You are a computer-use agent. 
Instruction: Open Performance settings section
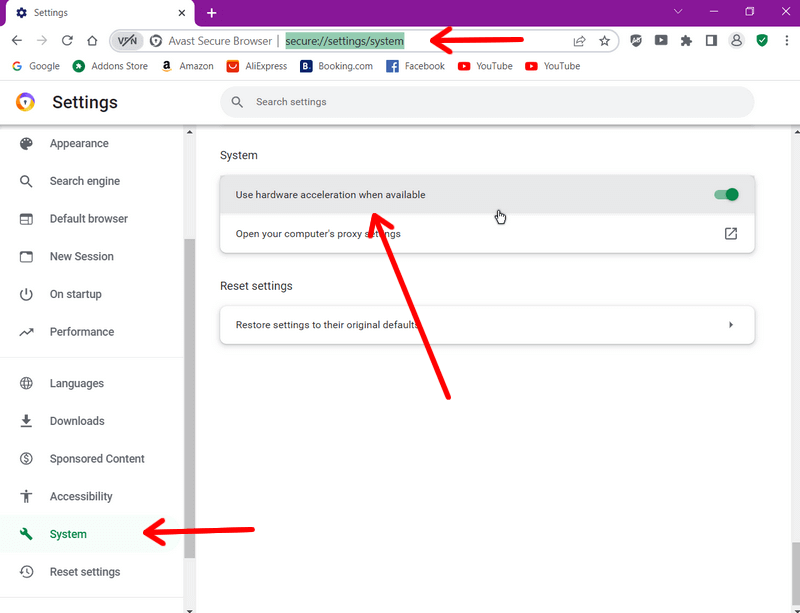click(x=82, y=332)
